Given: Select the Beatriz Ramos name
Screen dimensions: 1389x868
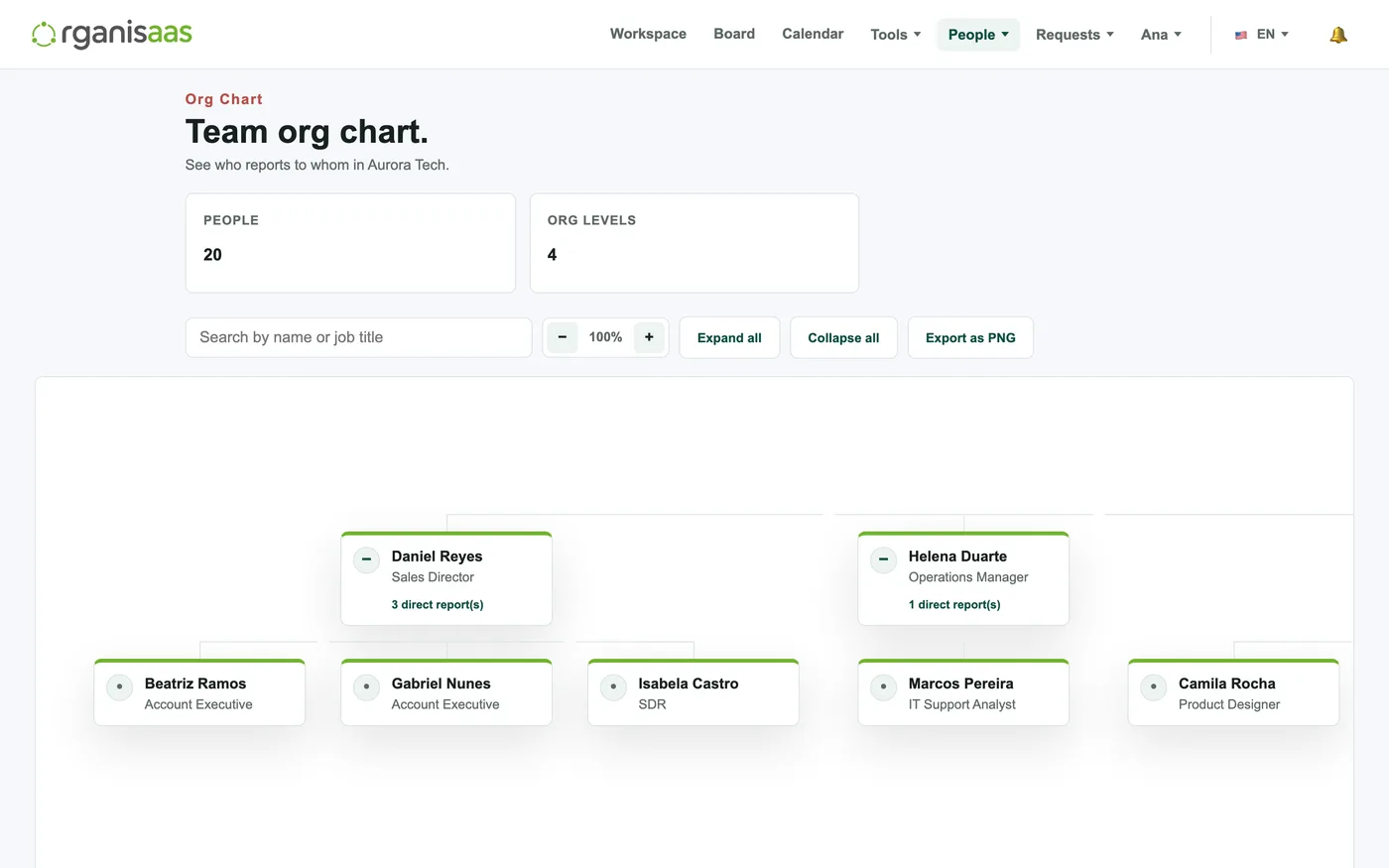Looking at the screenshot, I should point(195,683).
